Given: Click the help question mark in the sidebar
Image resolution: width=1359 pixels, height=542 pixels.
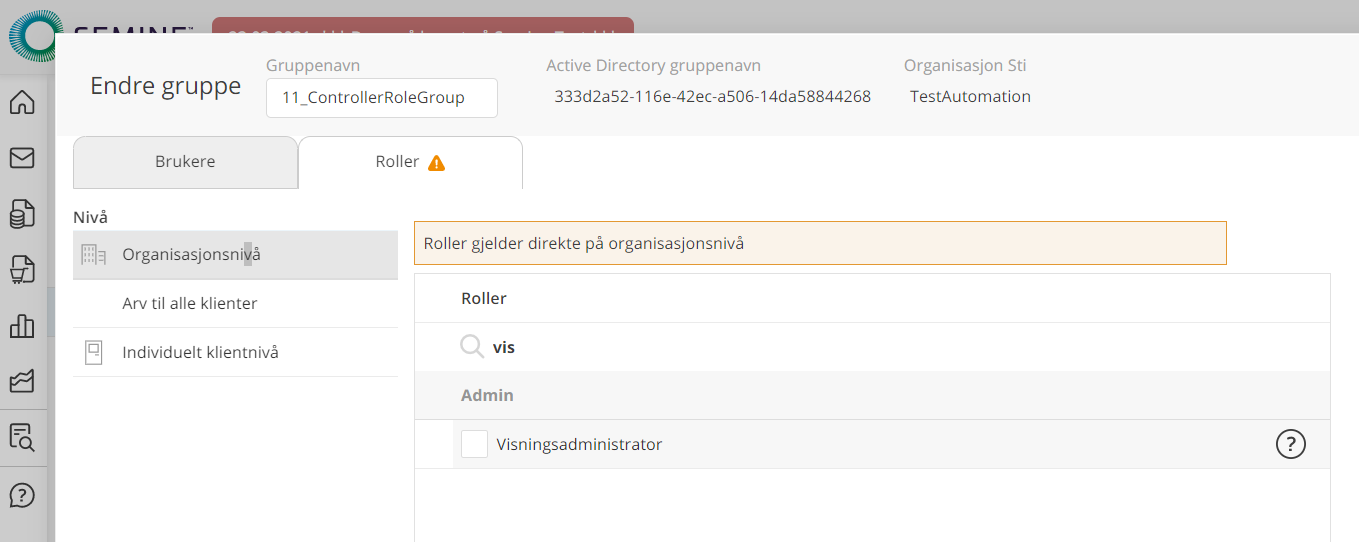Looking at the screenshot, I should click(x=22, y=495).
